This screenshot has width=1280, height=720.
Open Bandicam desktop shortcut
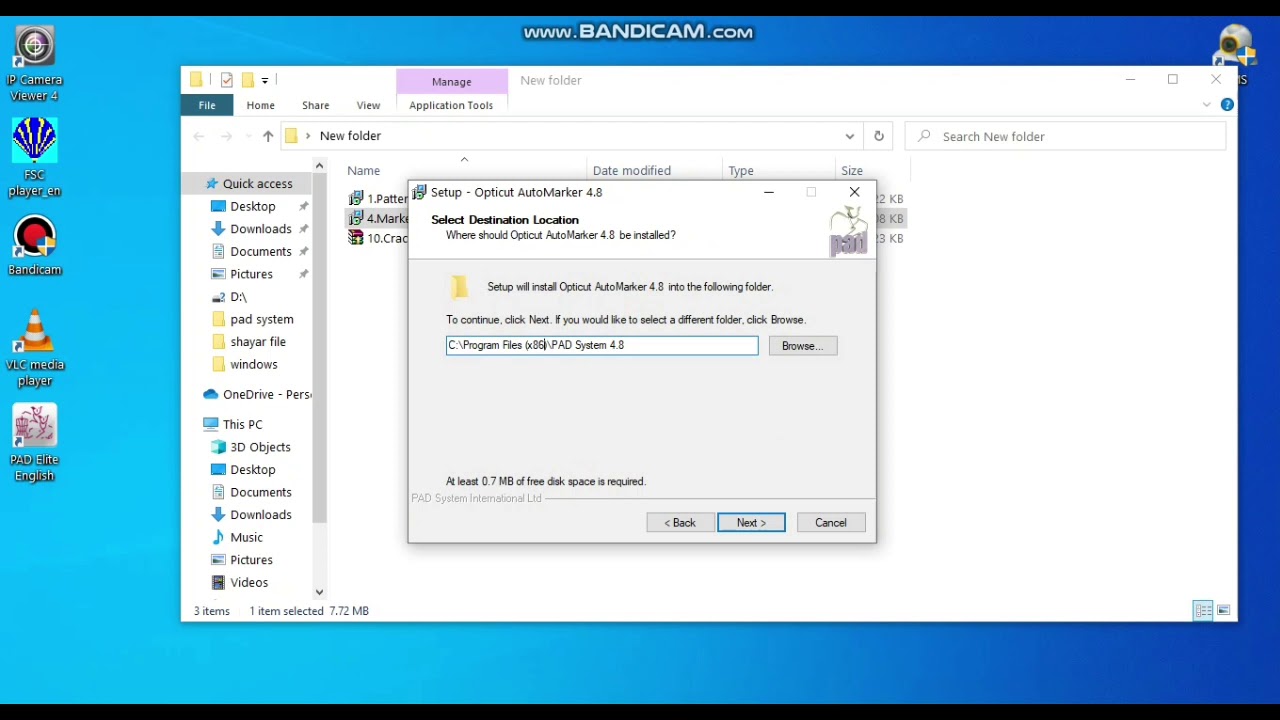pos(34,246)
